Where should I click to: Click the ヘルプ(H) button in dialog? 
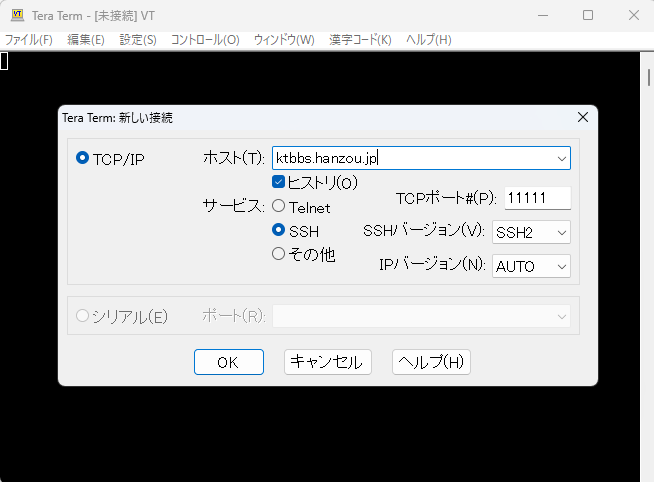[431, 362]
